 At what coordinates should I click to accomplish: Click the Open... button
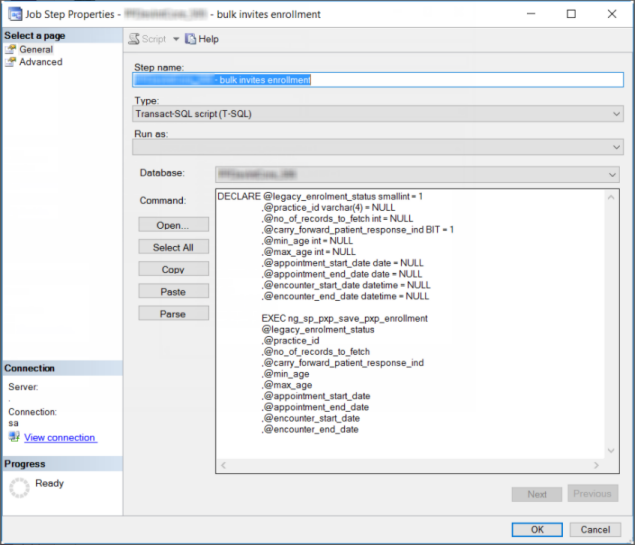click(173, 225)
